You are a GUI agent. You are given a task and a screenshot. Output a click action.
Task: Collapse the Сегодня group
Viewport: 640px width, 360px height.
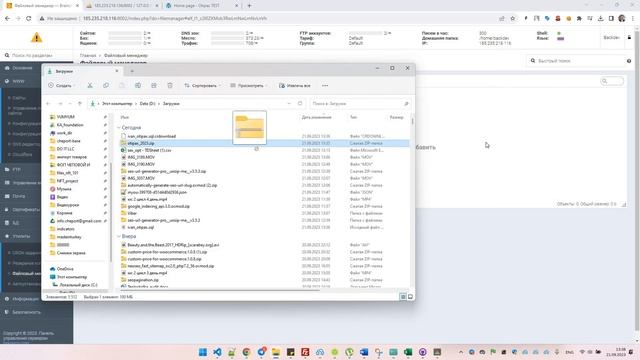pyautogui.click(x=119, y=128)
